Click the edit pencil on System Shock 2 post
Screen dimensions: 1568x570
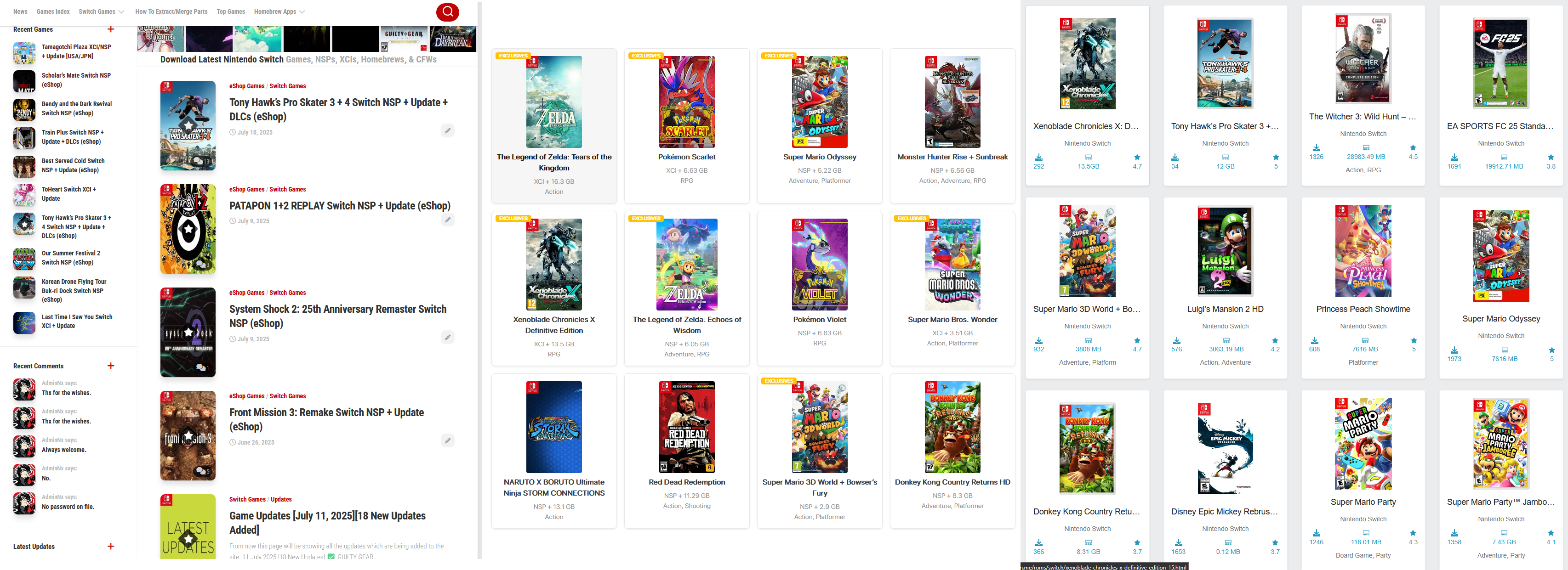coord(447,337)
